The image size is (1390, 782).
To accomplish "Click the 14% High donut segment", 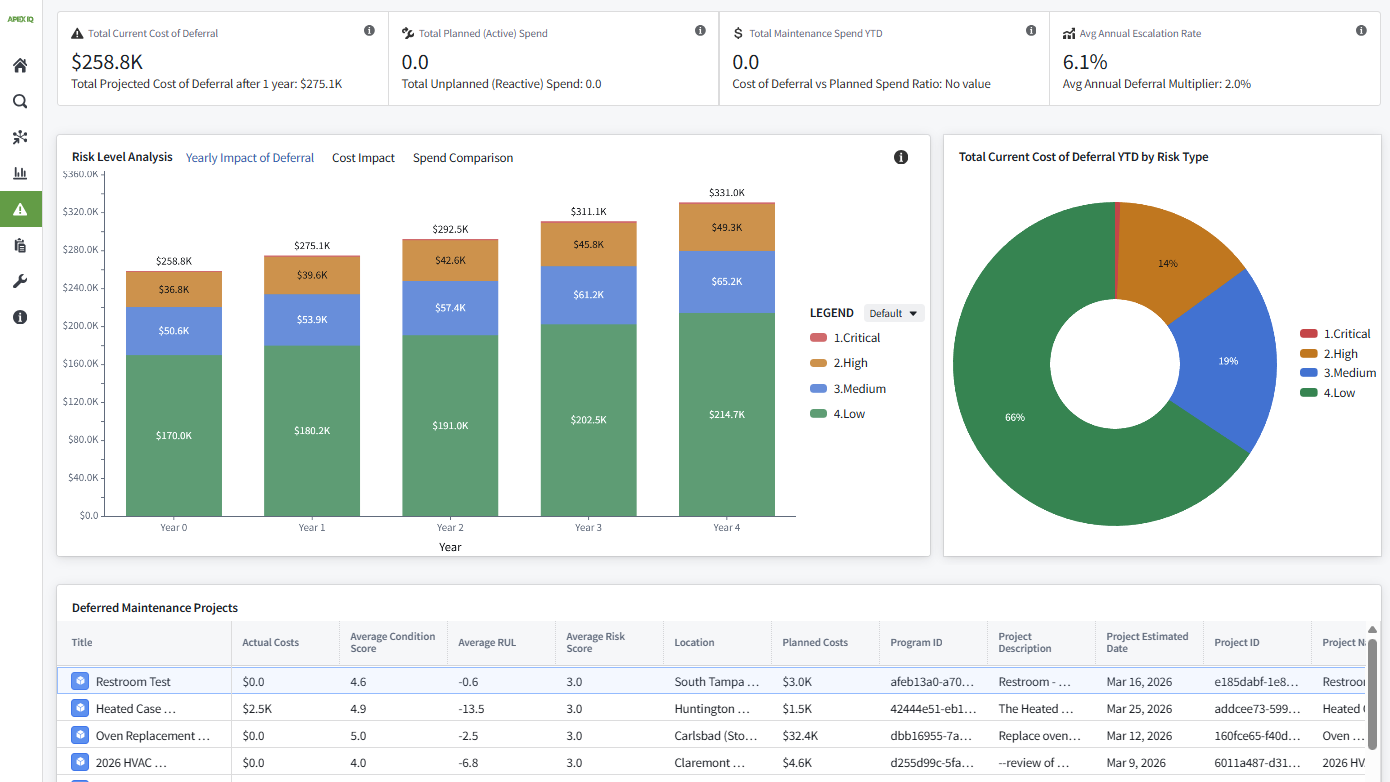I will click(1168, 263).
